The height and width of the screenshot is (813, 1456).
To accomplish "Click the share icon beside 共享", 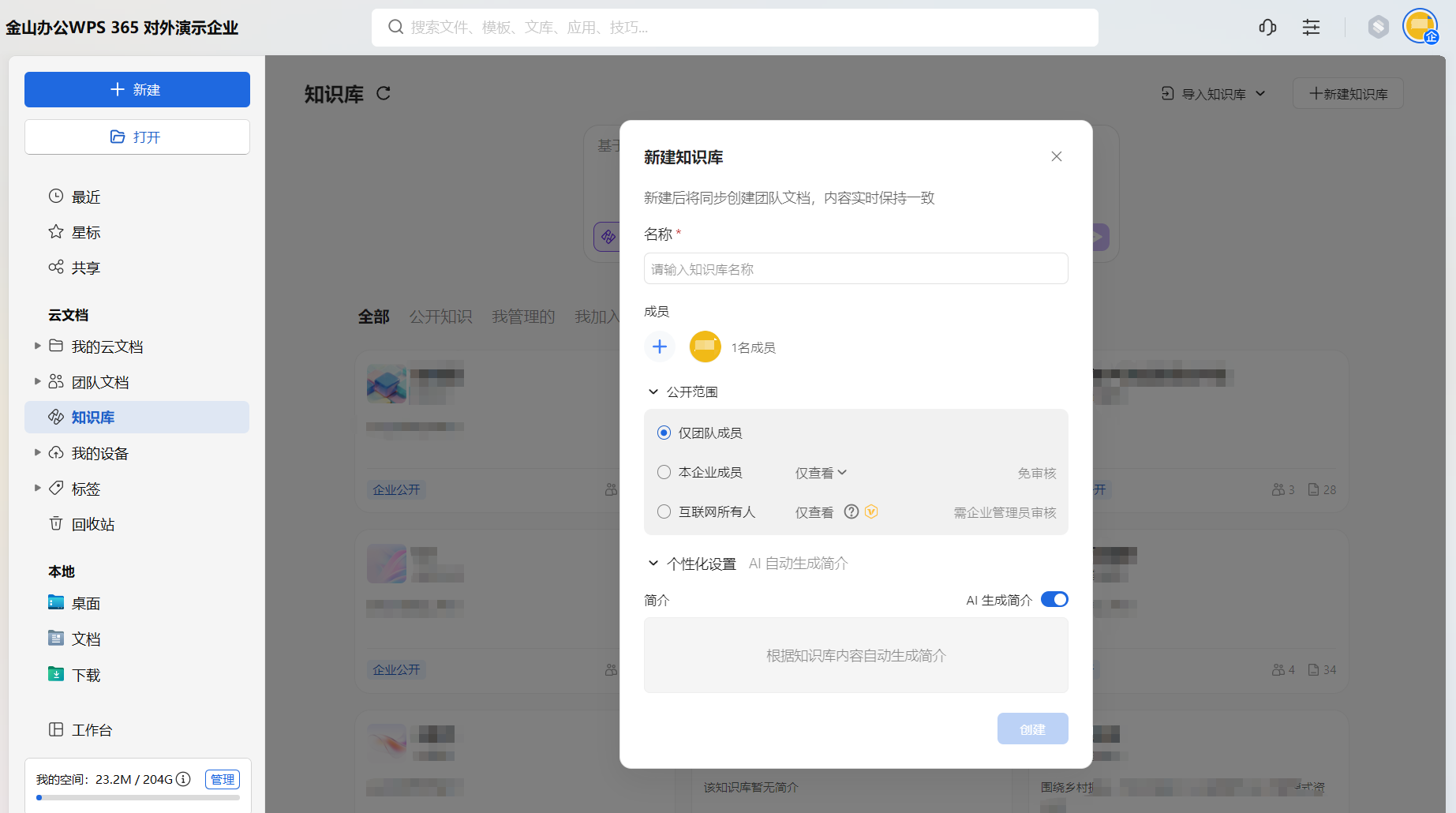I will point(56,267).
